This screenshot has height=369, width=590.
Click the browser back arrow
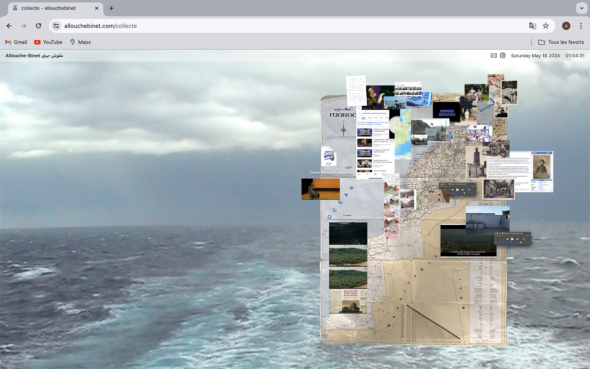(9, 26)
